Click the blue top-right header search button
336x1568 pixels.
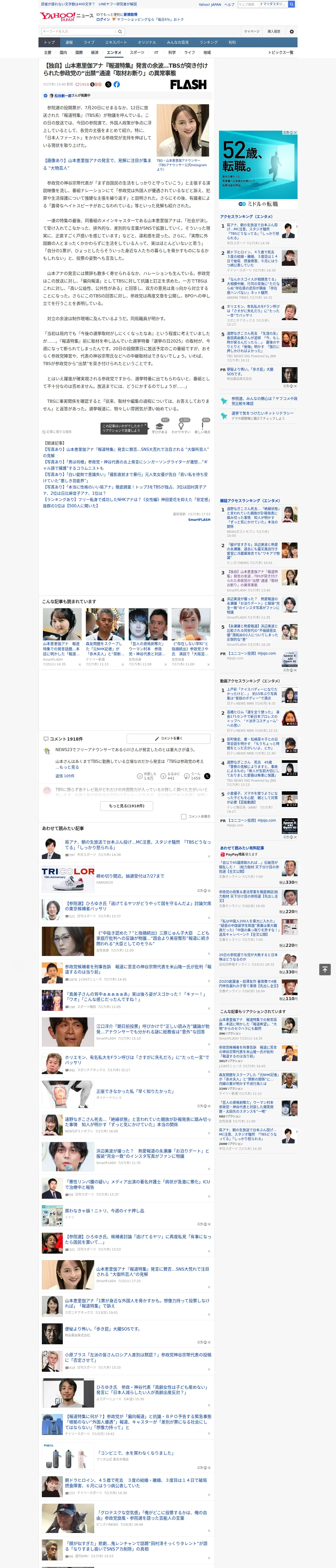[292, 4]
